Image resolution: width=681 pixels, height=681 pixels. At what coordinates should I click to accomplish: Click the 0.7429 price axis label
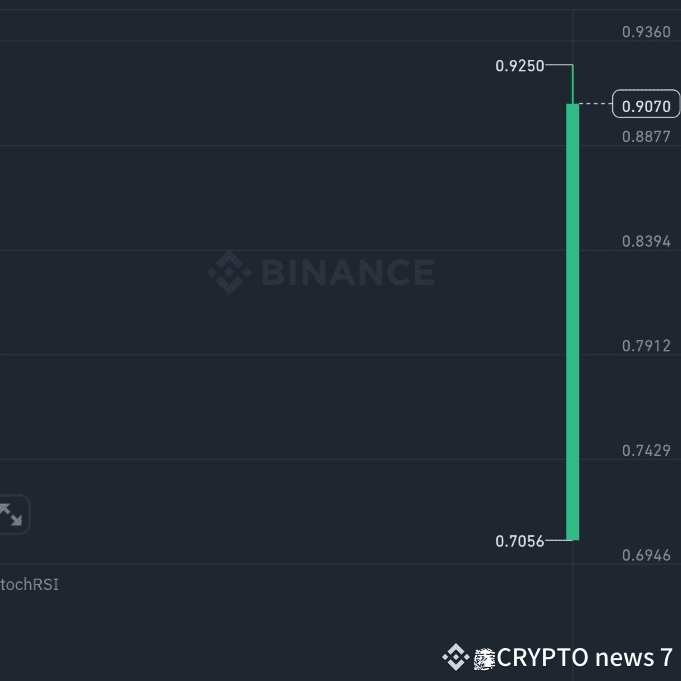click(x=646, y=451)
